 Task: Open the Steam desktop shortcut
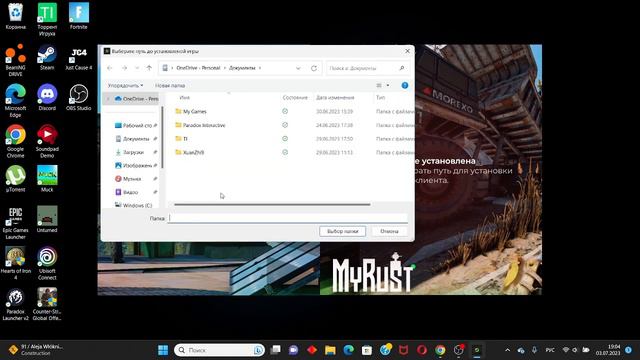tap(47, 57)
